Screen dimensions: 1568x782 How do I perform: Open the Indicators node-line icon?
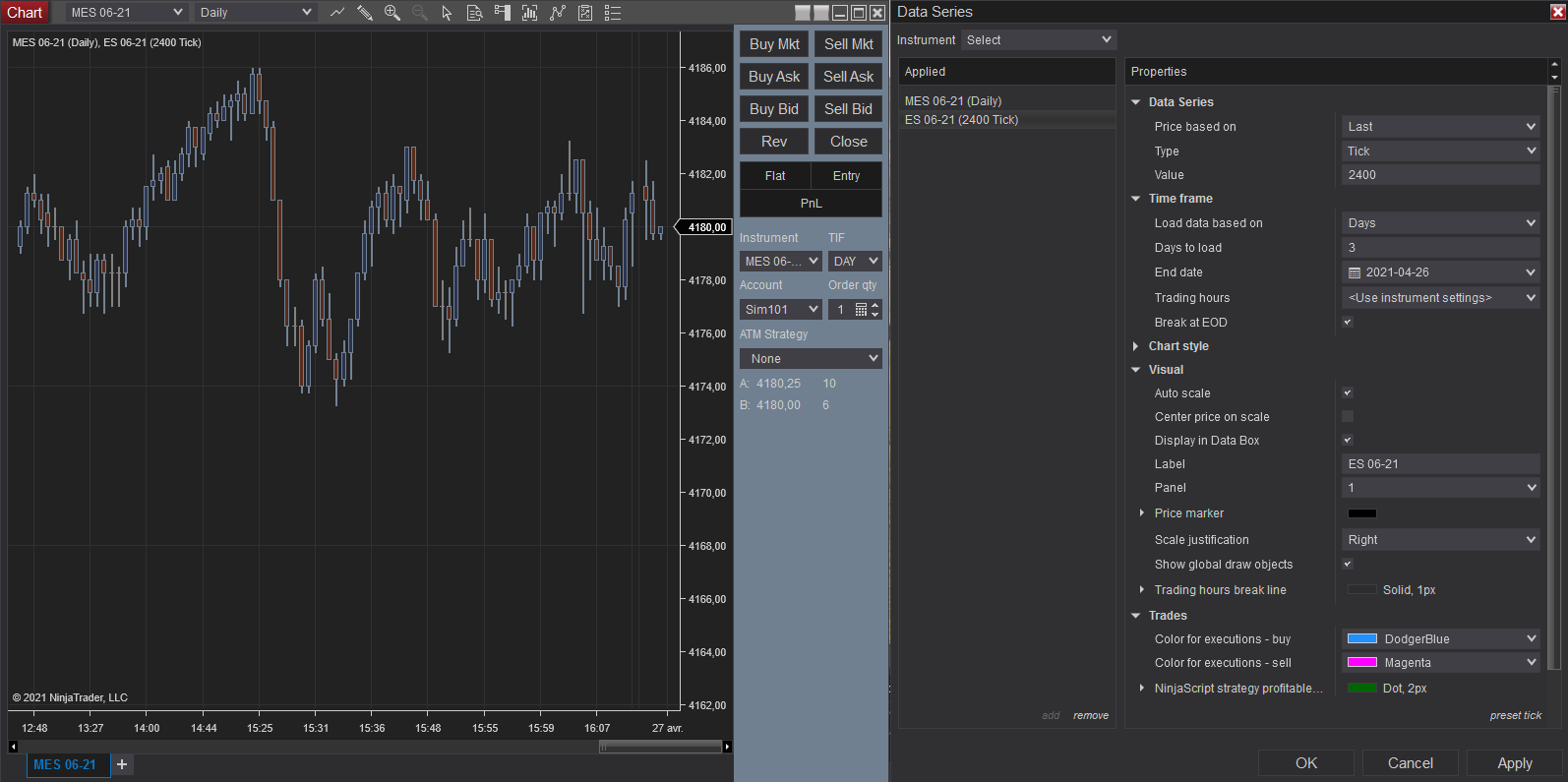558,13
